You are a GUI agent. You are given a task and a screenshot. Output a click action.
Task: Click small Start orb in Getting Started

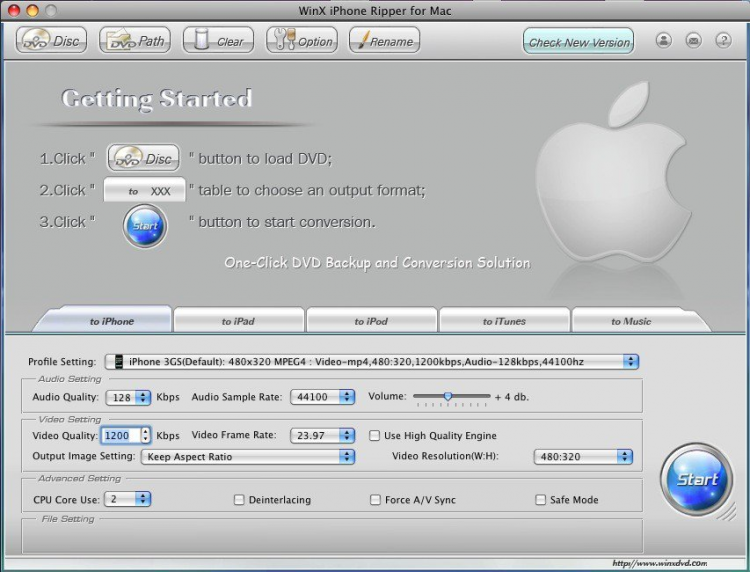pos(145,226)
